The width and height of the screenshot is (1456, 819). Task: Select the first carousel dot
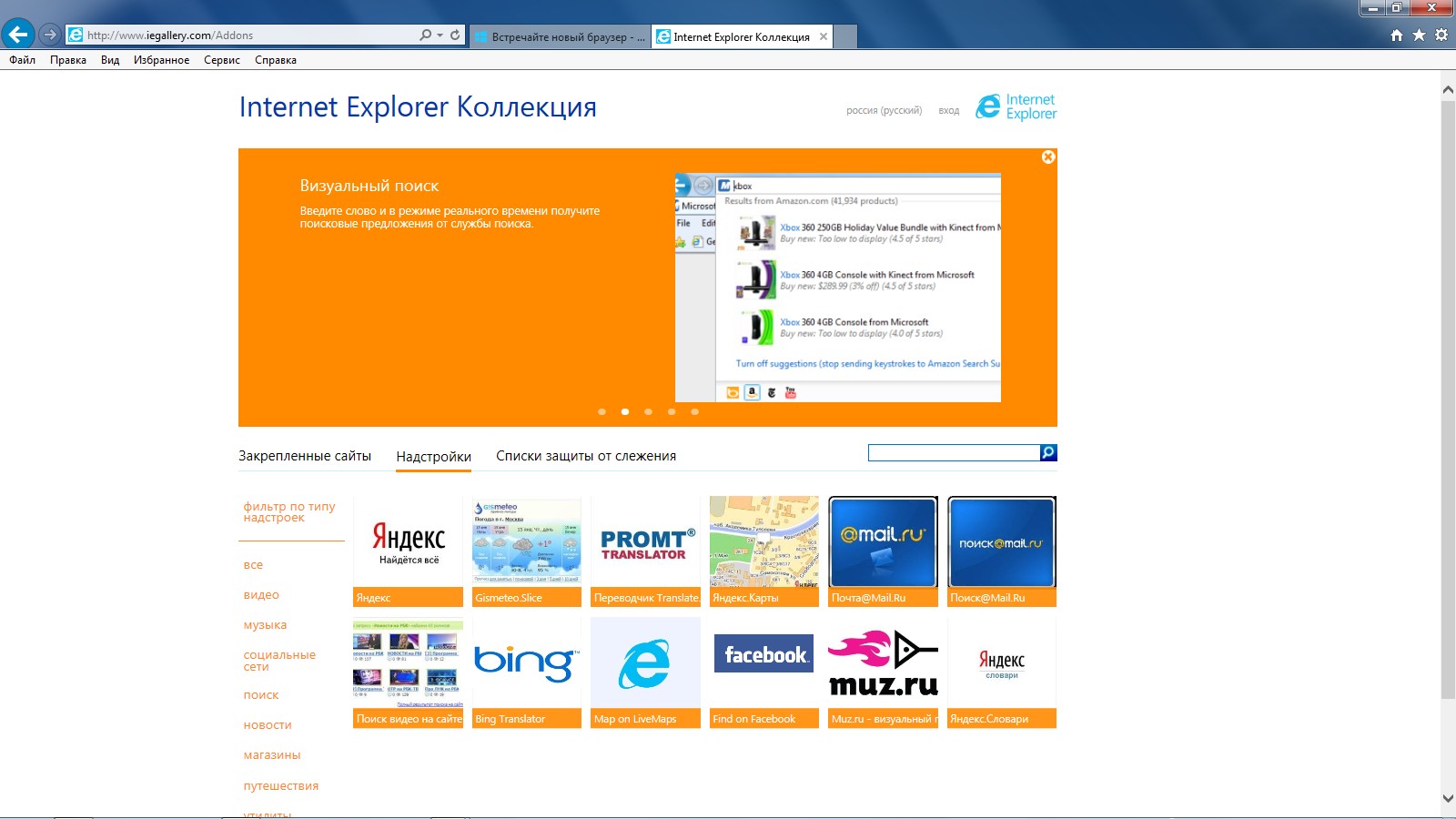(x=602, y=412)
